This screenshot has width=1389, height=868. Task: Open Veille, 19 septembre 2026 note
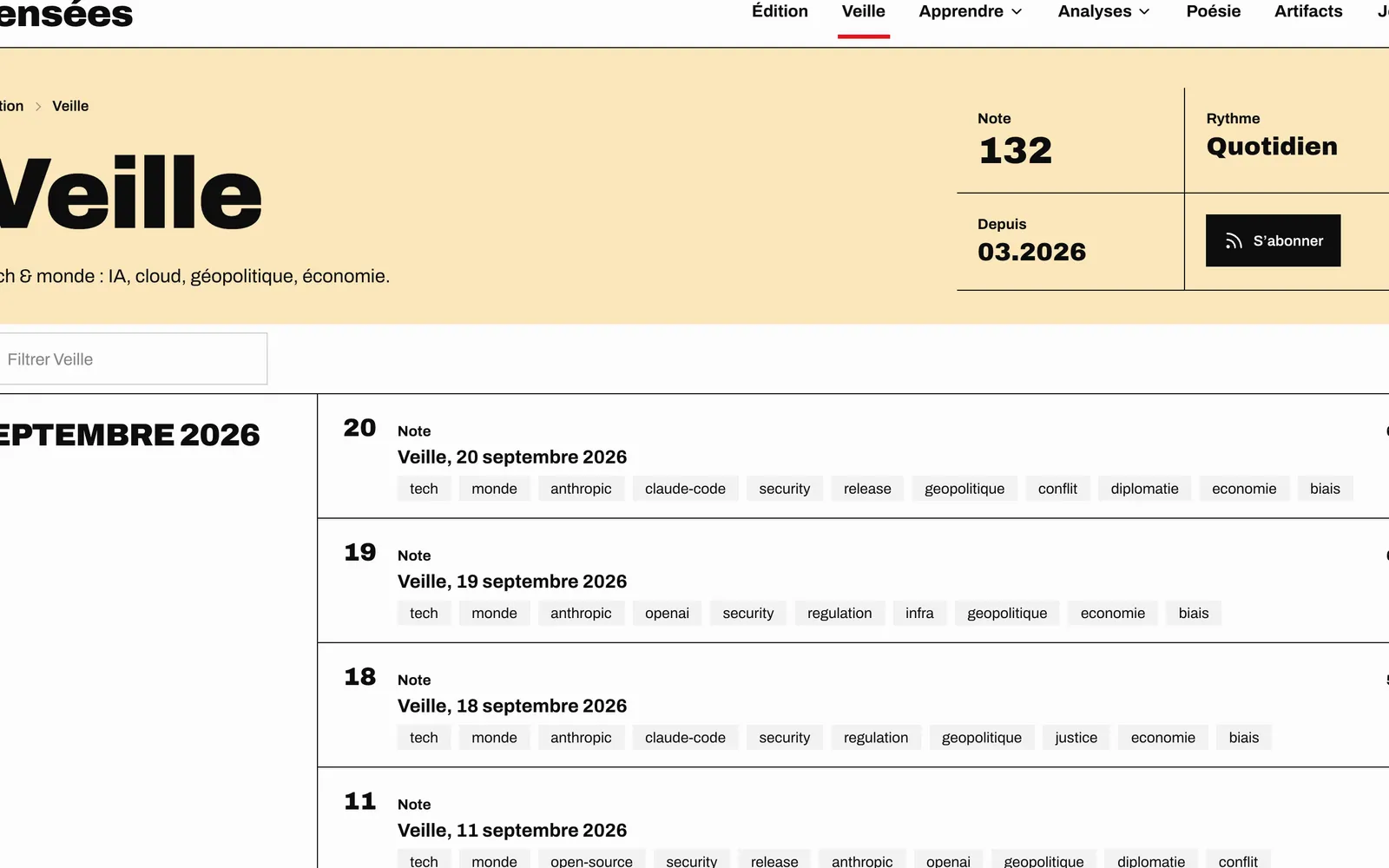click(x=512, y=581)
